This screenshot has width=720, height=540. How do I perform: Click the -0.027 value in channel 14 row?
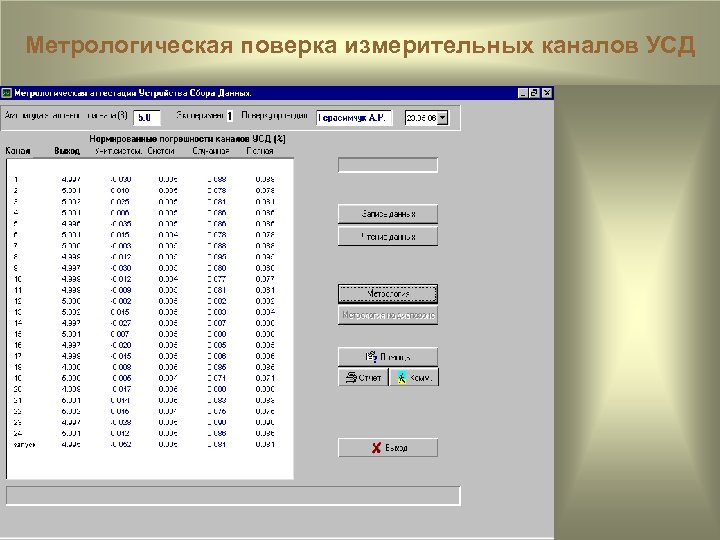[x=121, y=323]
